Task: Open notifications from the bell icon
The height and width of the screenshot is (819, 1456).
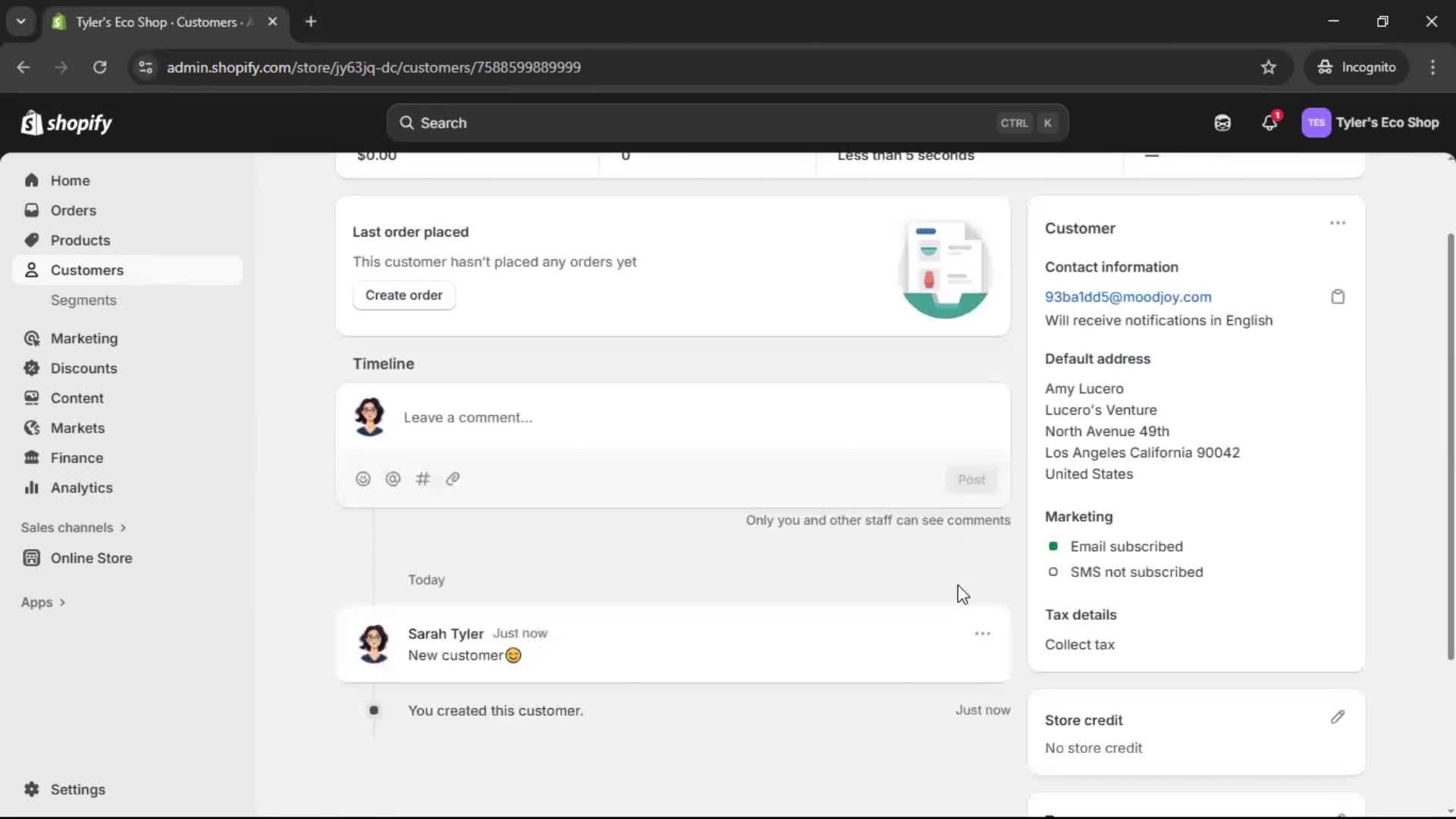Action: pyautogui.click(x=1270, y=123)
